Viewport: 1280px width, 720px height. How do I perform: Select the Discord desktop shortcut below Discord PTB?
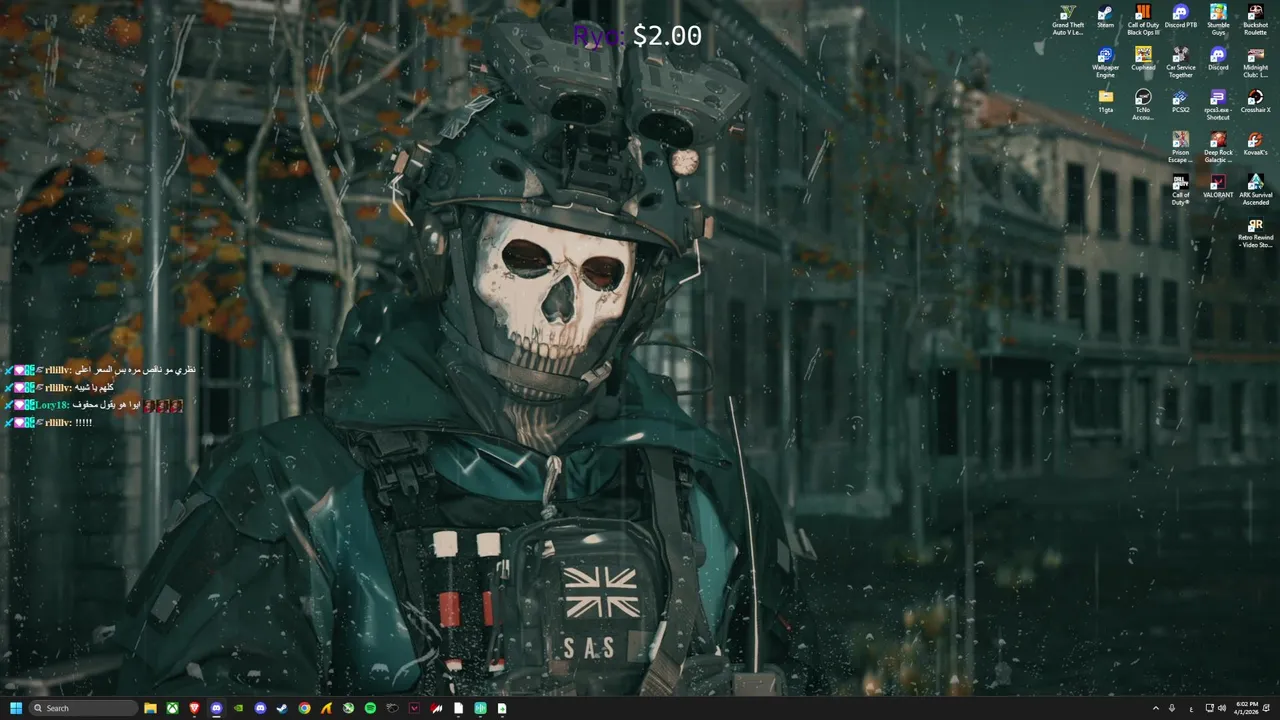click(1218, 59)
